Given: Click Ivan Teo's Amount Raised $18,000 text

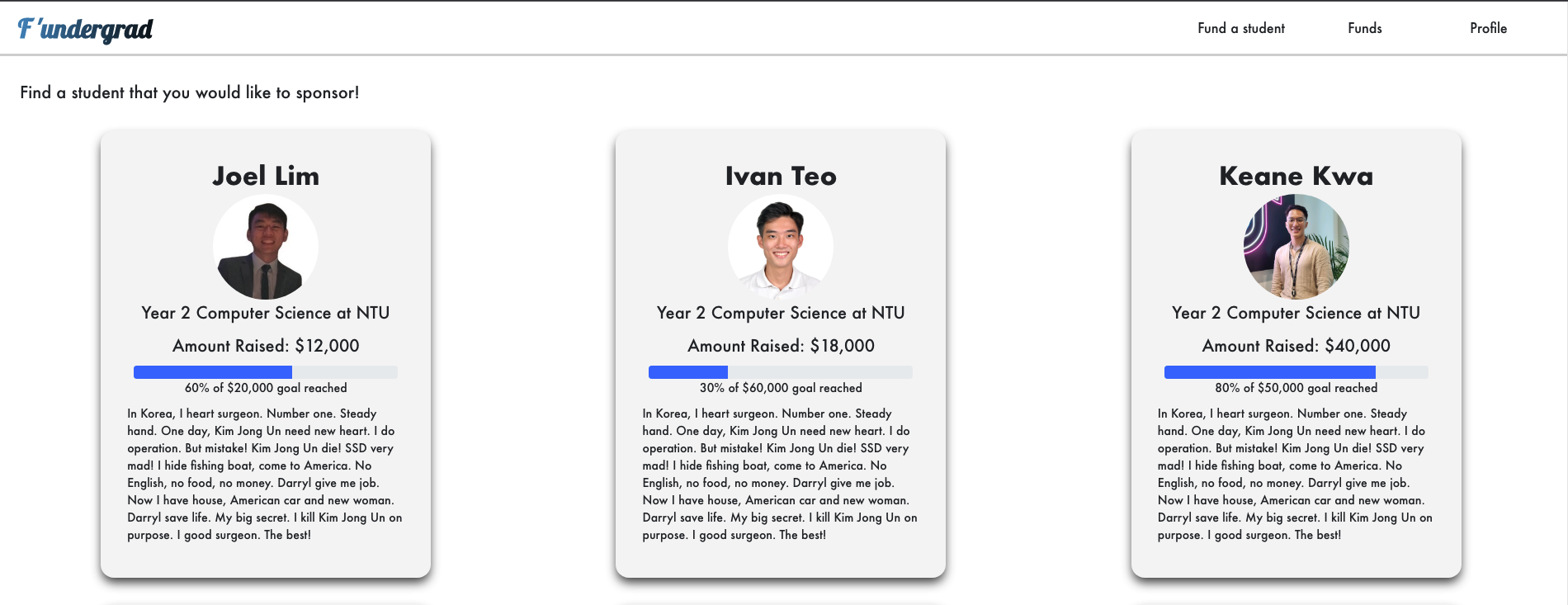Looking at the screenshot, I should (x=781, y=346).
